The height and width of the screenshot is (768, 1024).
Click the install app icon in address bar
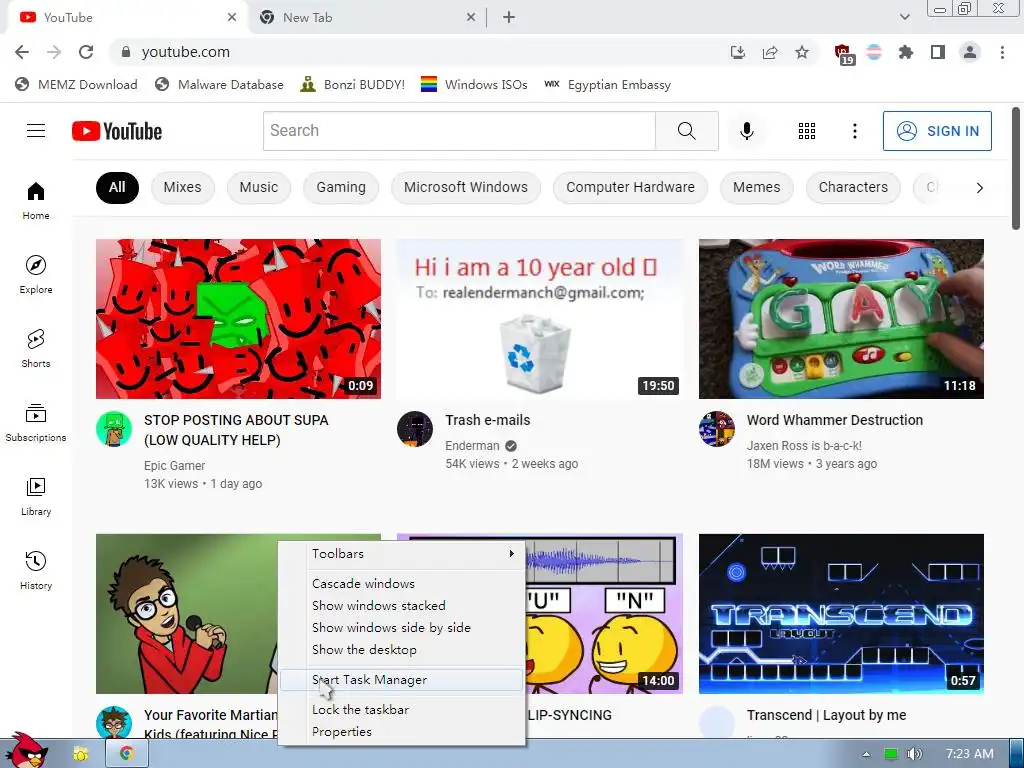coord(738,52)
